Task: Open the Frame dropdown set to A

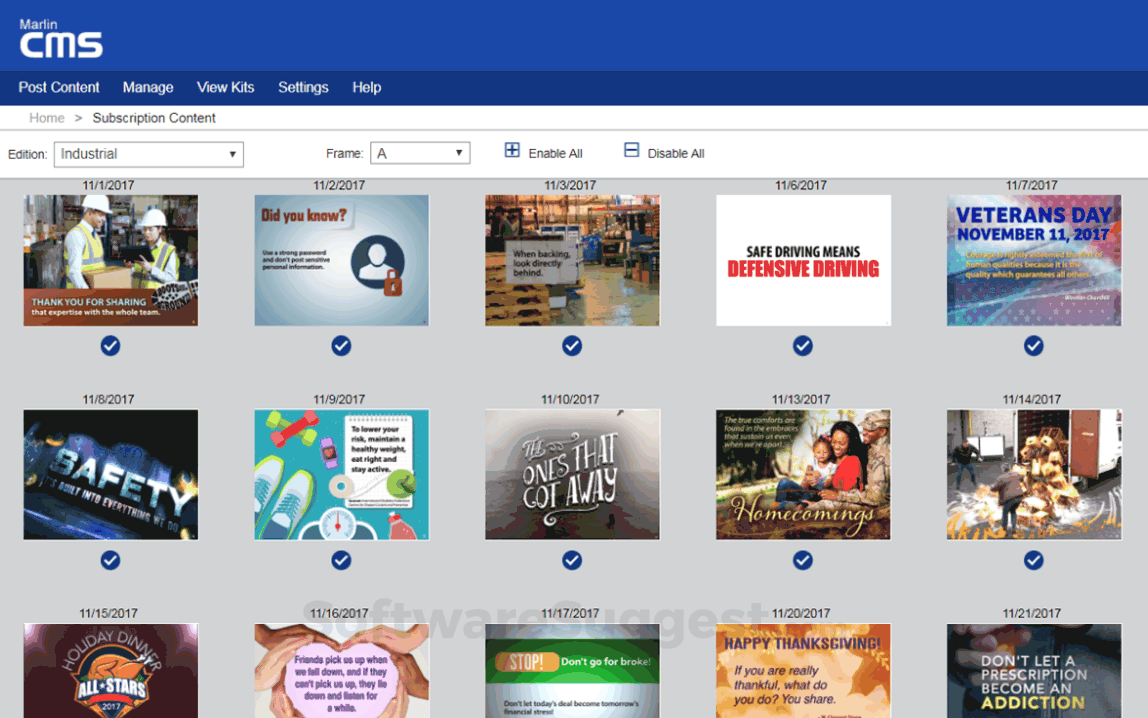Action: [x=420, y=153]
